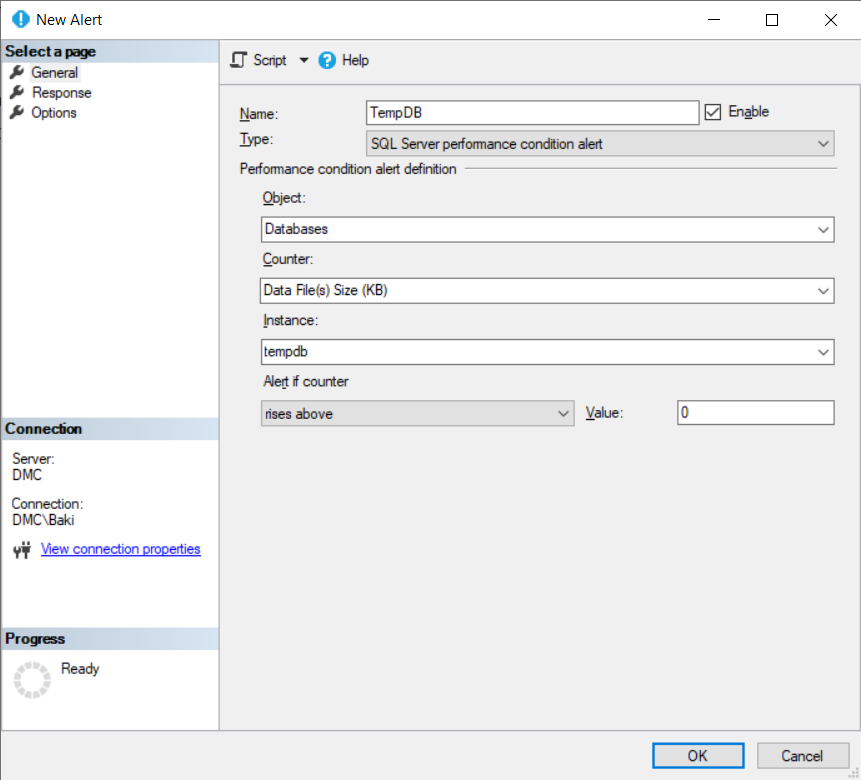Expand the 'rises above' condition dropdown
This screenshot has width=861, height=780.
[563, 413]
